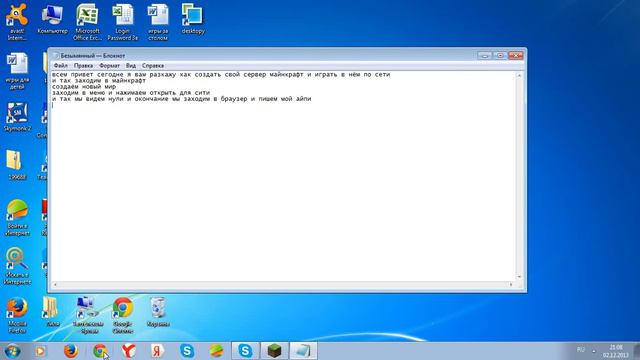This screenshot has height=360, width=640.
Task: Select the игры за столом document
Action: 158,22
